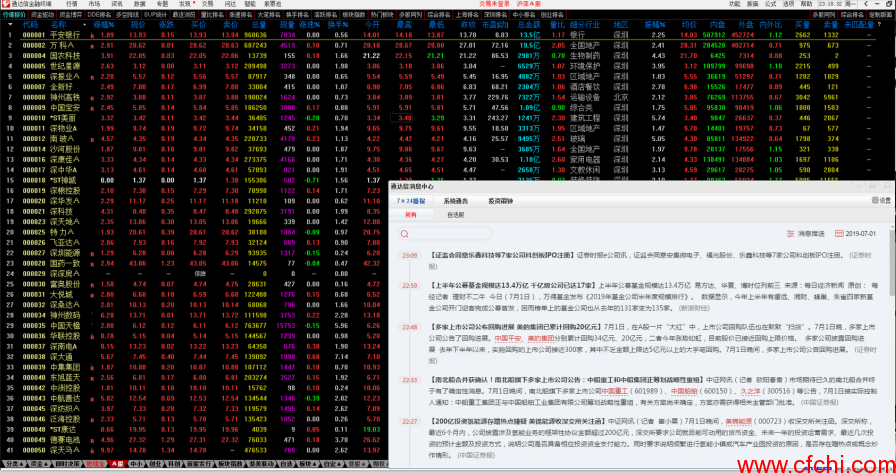Screen dimensions: 896x473
Task: Click the 沪深A股 label in the title bar
Action: tap(529, 3)
